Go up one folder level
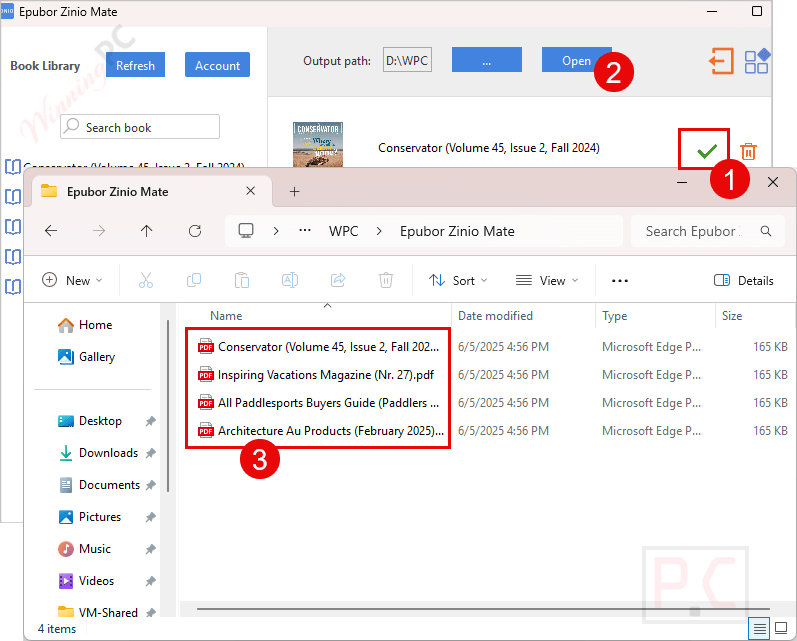This screenshot has width=797, height=641. [x=146, y=231]
